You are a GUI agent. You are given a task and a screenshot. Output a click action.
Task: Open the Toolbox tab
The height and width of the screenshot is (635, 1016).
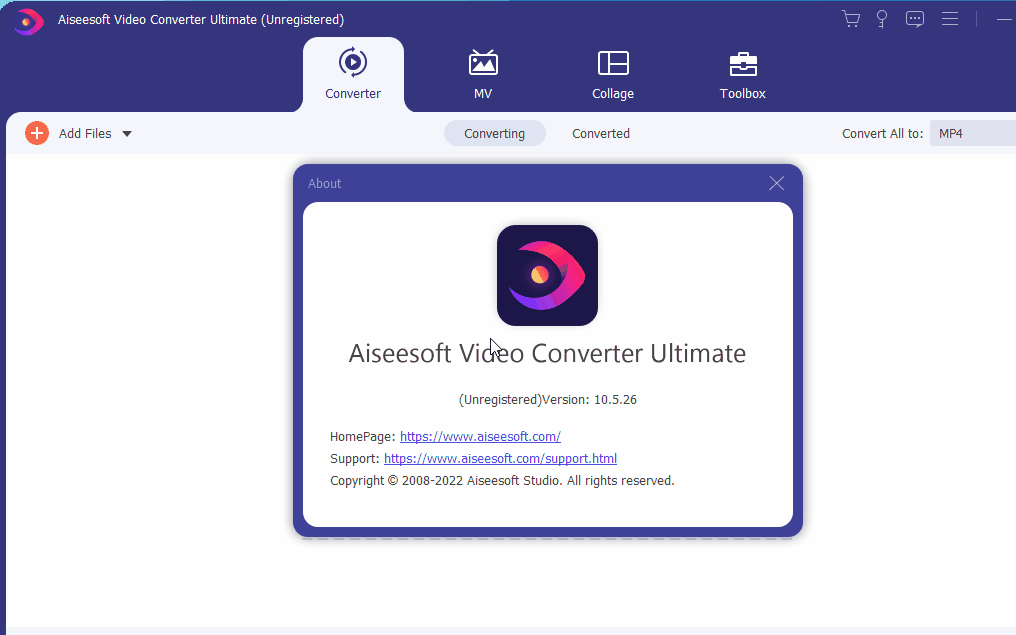tap(743, 75)
